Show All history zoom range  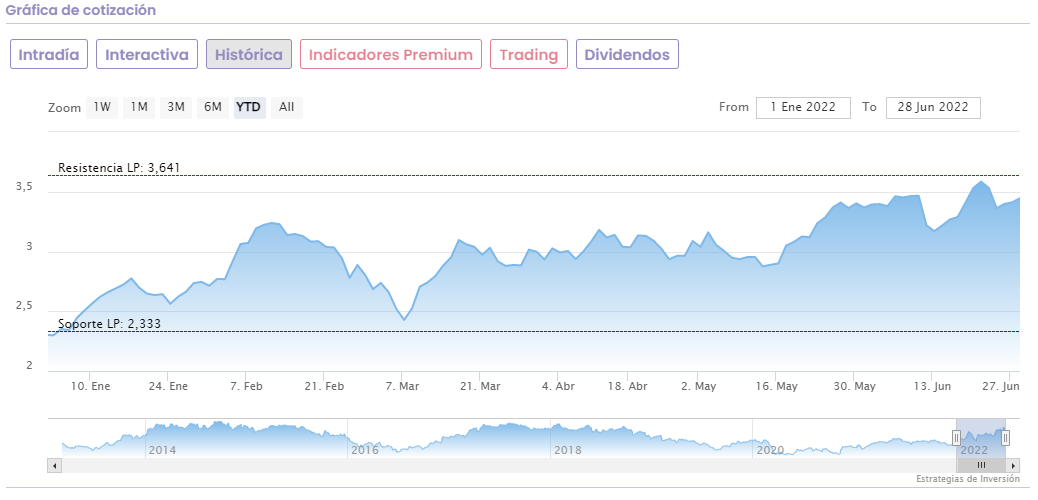click(x=286, y=107)
